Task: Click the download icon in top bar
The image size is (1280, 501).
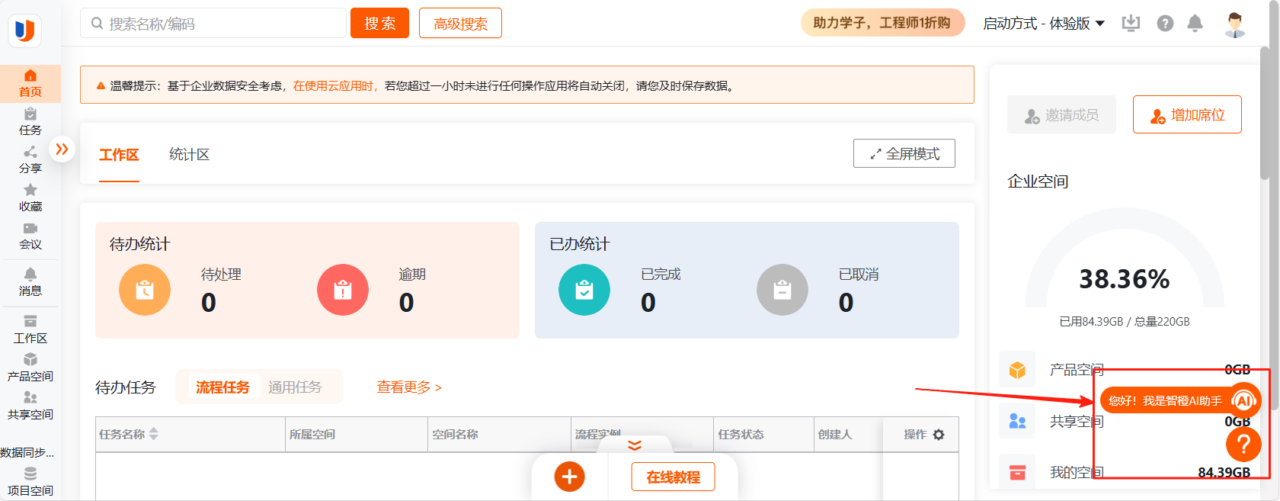Action: click(x=1131, y=23)
